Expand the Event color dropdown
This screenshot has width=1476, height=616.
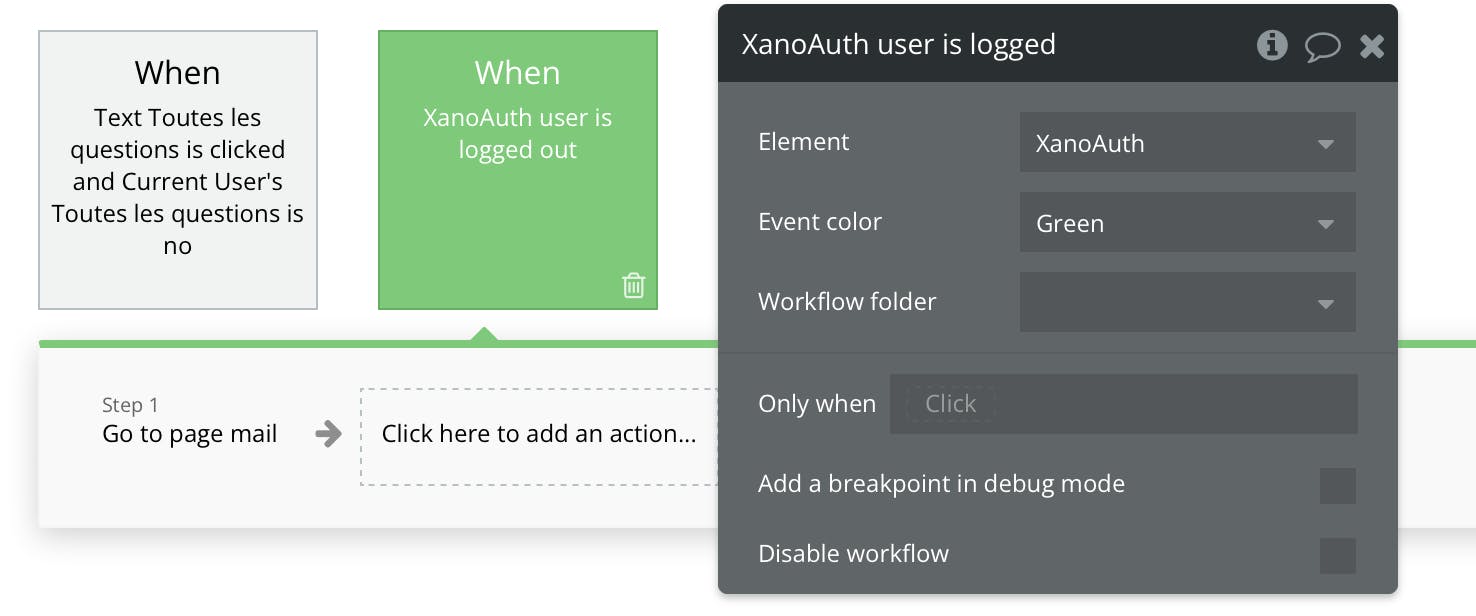[1186, 222]
